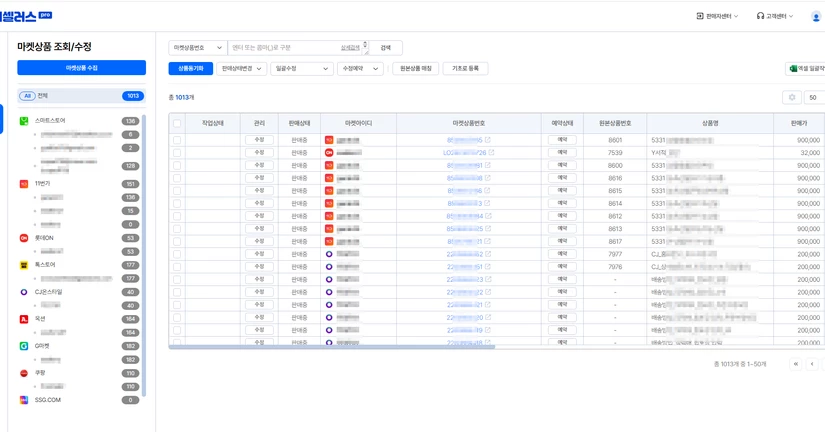Click the CJ온스타일 purple ring icon in sidebar

[24, 292]
